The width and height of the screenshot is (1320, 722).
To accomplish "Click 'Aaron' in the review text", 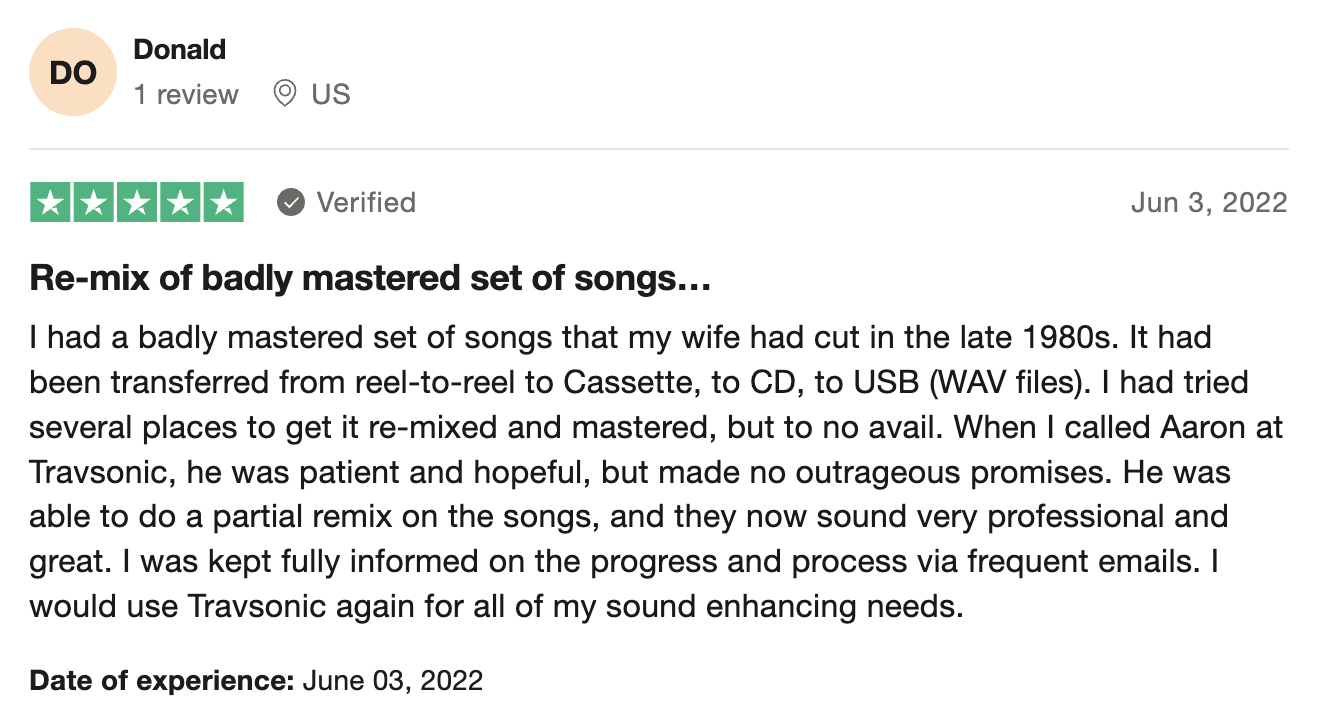I will [1198, 427].
